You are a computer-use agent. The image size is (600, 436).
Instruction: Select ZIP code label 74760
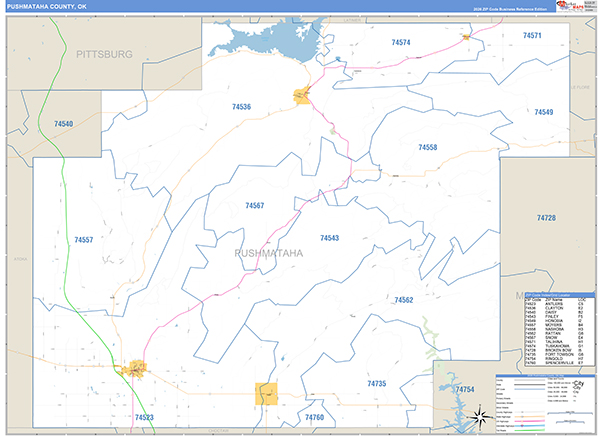(315, 417)
